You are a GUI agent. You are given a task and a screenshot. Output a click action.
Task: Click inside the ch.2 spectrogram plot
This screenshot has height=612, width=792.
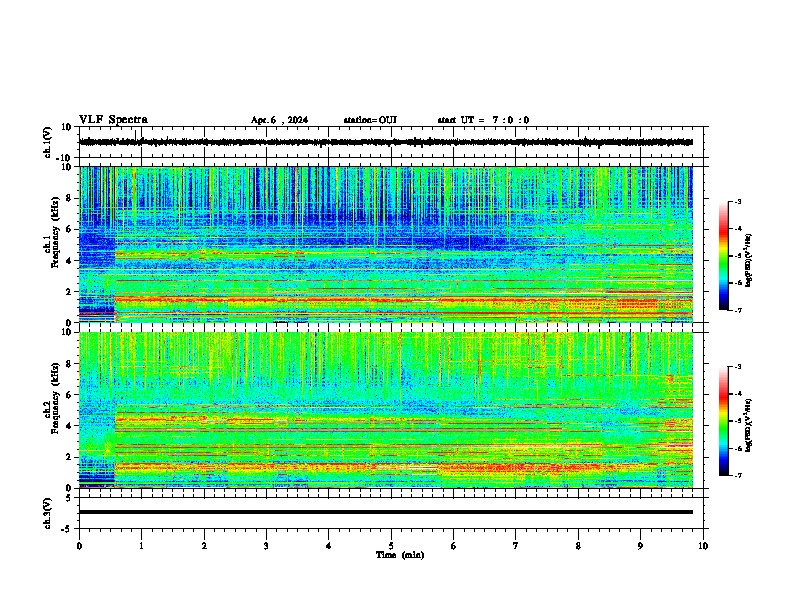386,410
